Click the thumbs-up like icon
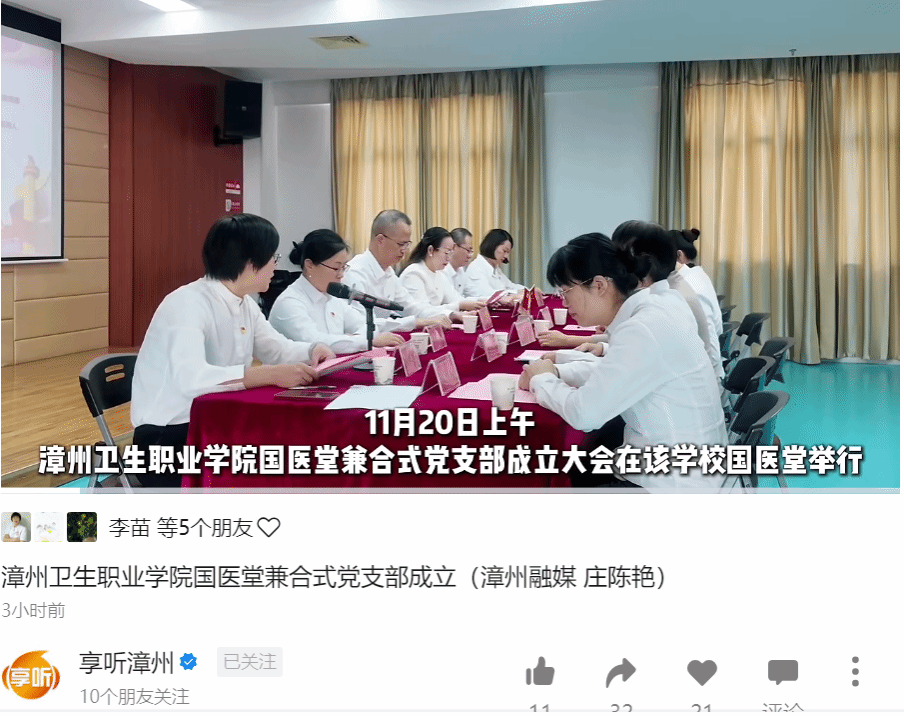 540,672
